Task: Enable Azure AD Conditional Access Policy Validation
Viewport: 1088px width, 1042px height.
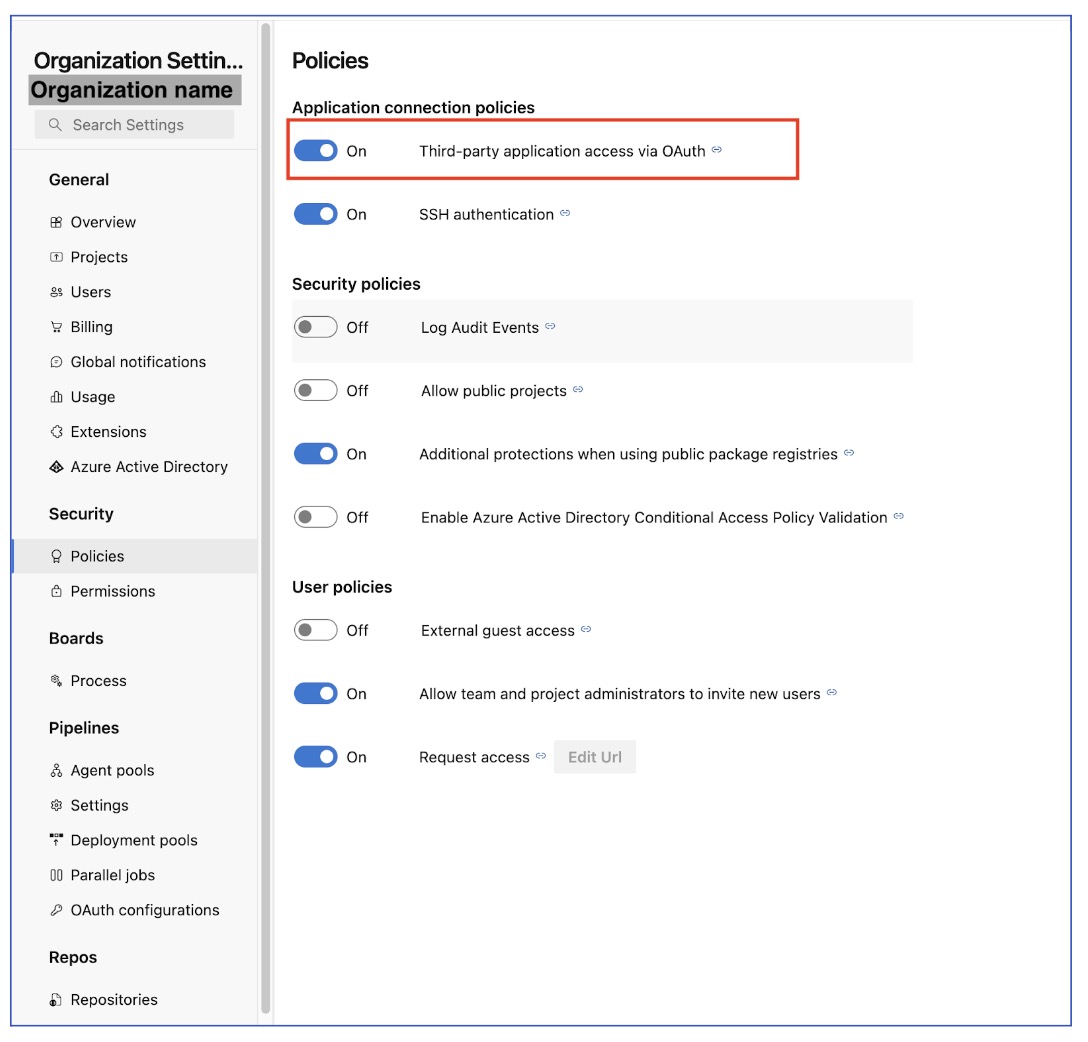Action: pyautogui.click(x=316, y=517)
